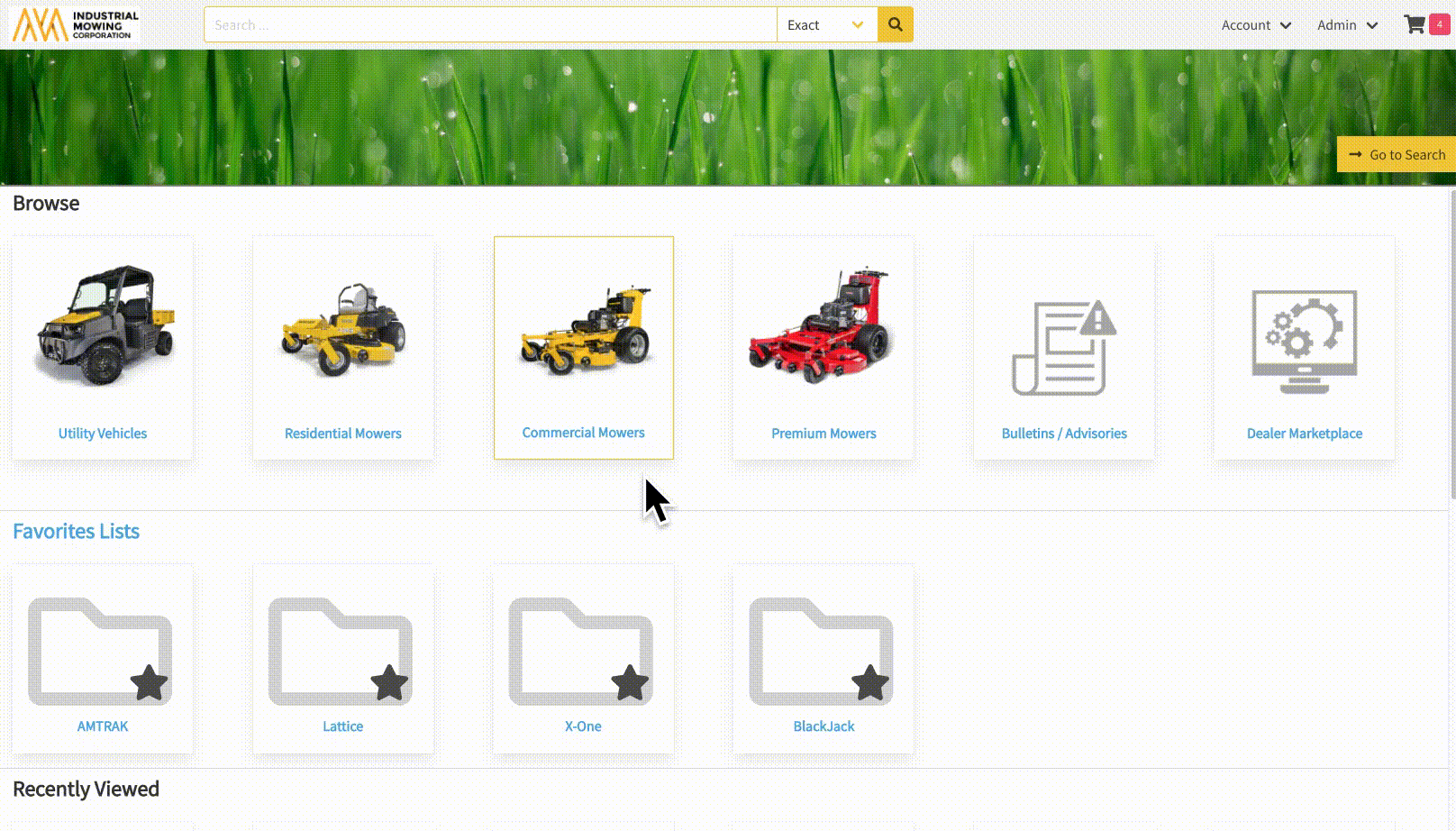1456x831 pixels.
Task: Click the Industrial Mowing Corporation logo
Action: tap(76, 25)
